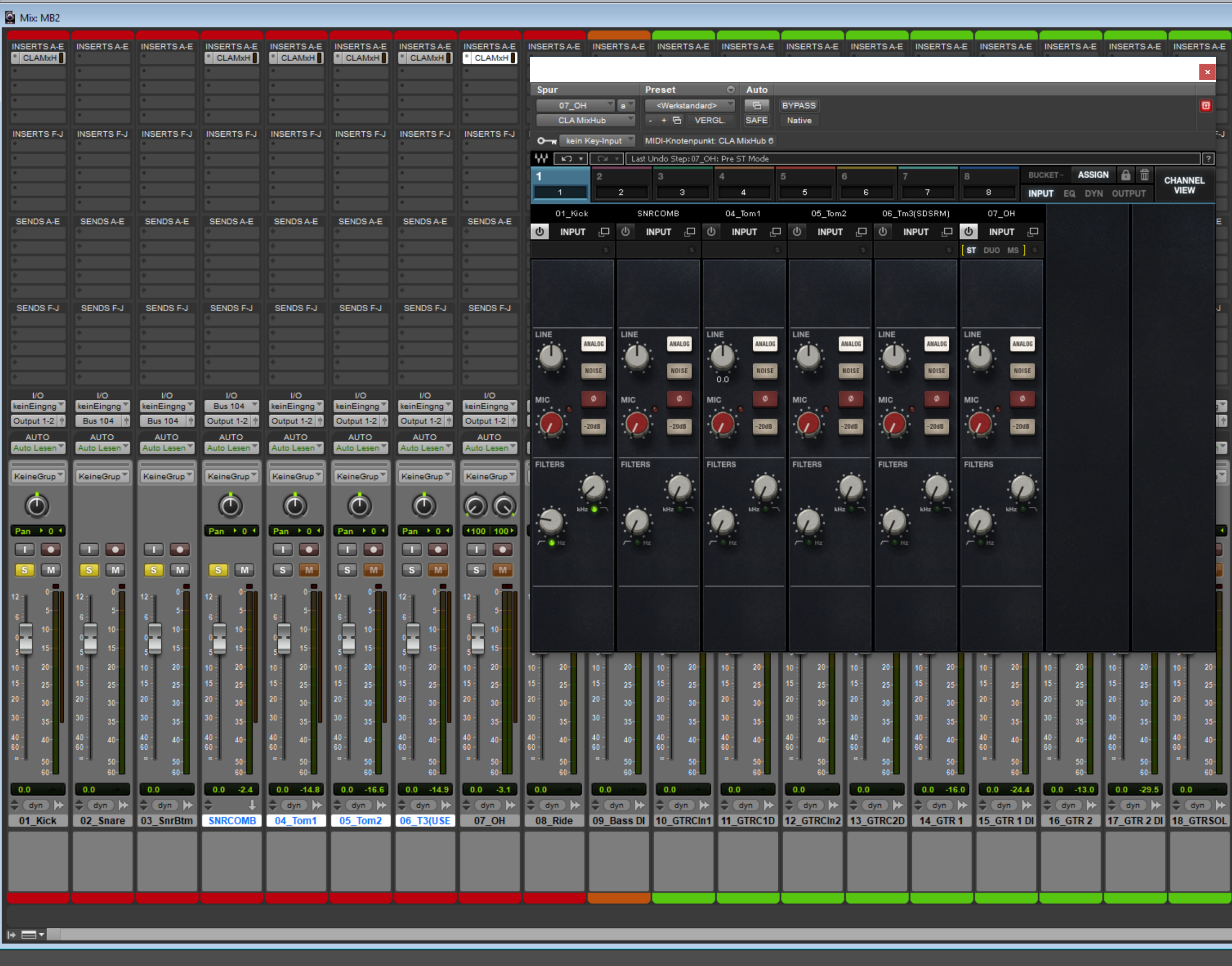Click the BYPASS button
Viewport: 1232px width, 966px height.
[798, 106]
